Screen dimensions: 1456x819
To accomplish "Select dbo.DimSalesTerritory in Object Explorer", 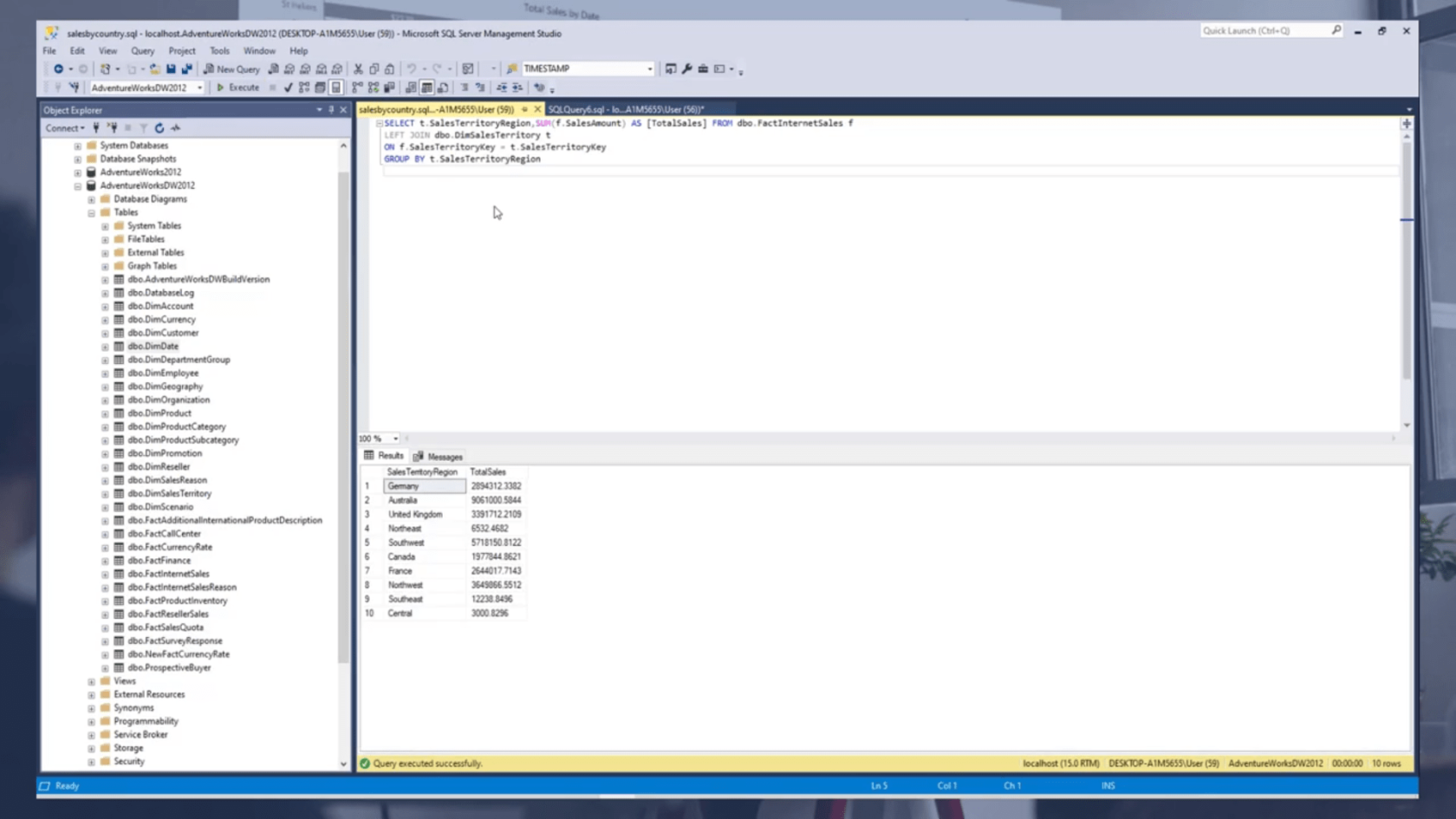I will pyautogui.click(x=169, y=493).
